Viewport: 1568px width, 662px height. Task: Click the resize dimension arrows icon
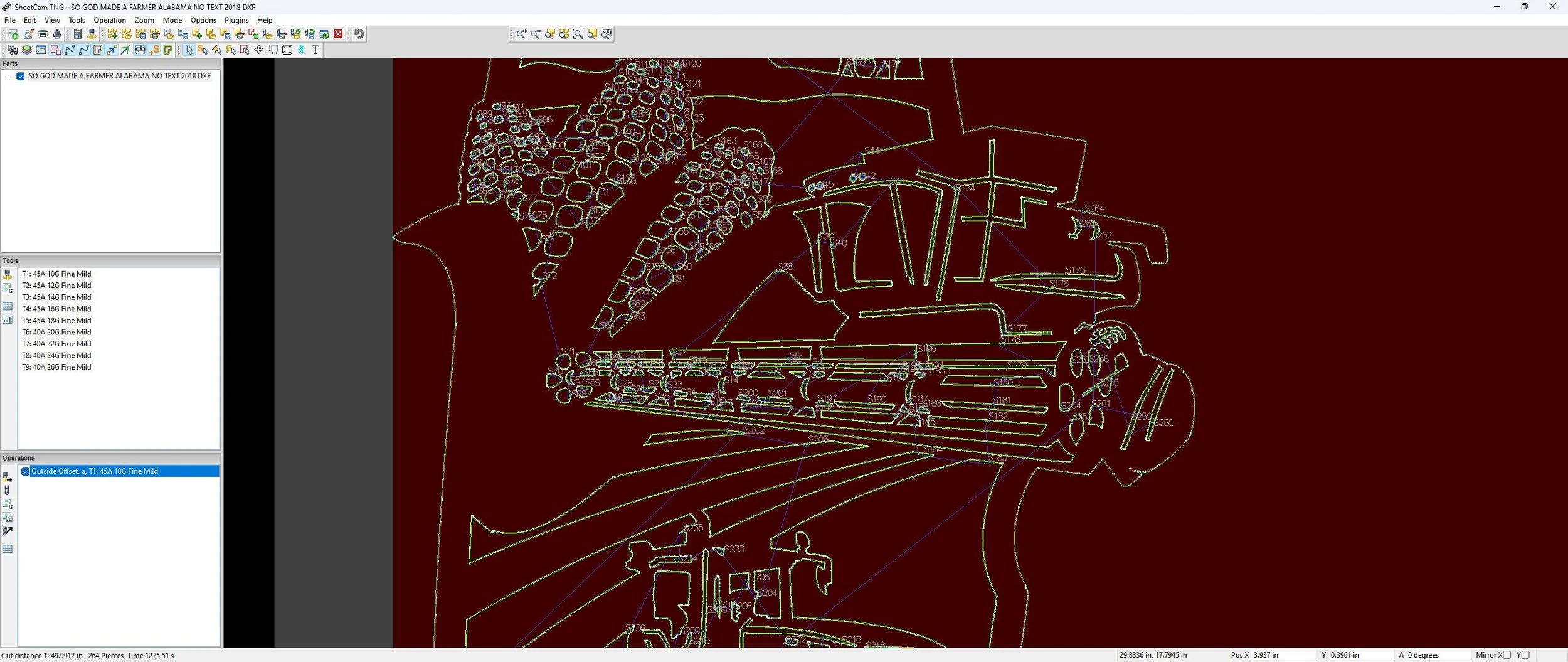[273, 50]
